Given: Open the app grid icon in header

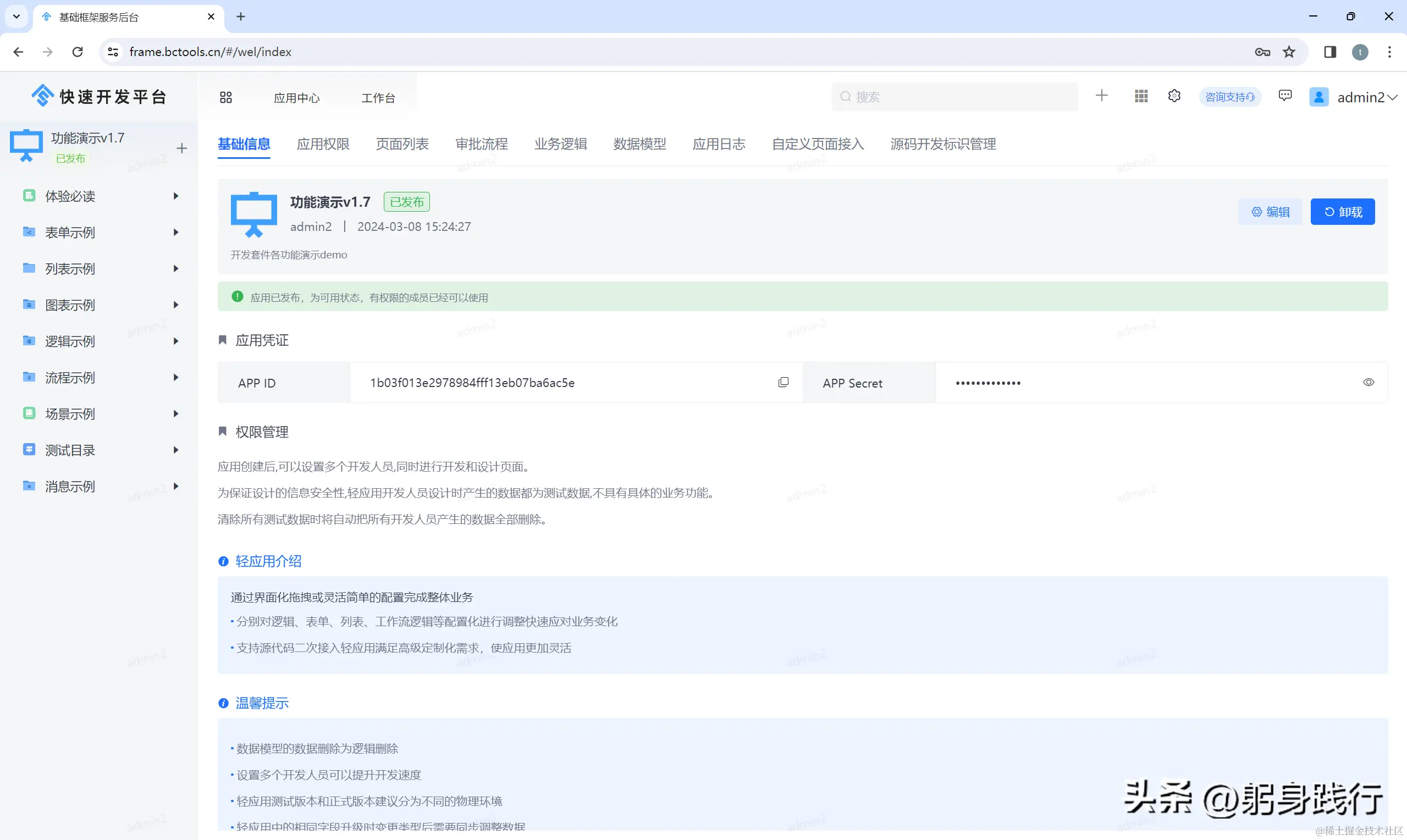Looking at the screenshot, I should [1141, 96].
